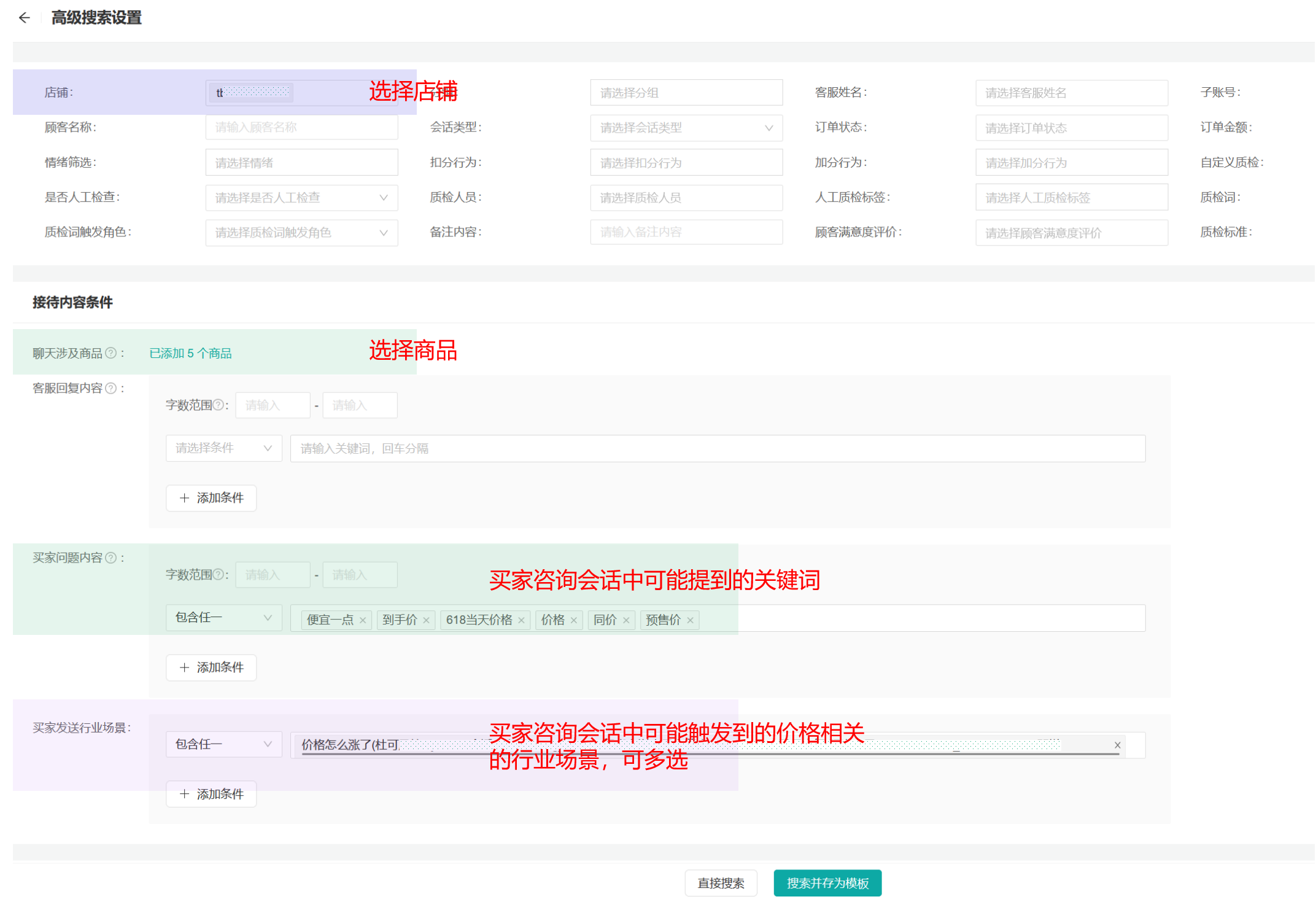Open 包含任一 dropdown in 买家问题内容
This screenshot has width=1316, height=902.
point(223,618)
